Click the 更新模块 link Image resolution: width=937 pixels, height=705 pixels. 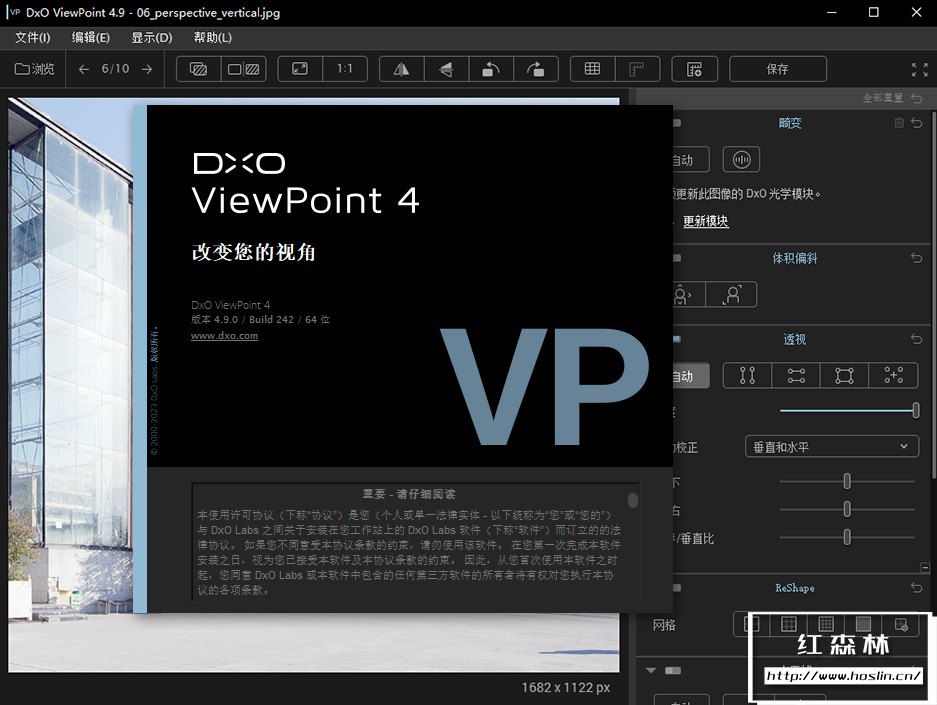click(706, 221)
